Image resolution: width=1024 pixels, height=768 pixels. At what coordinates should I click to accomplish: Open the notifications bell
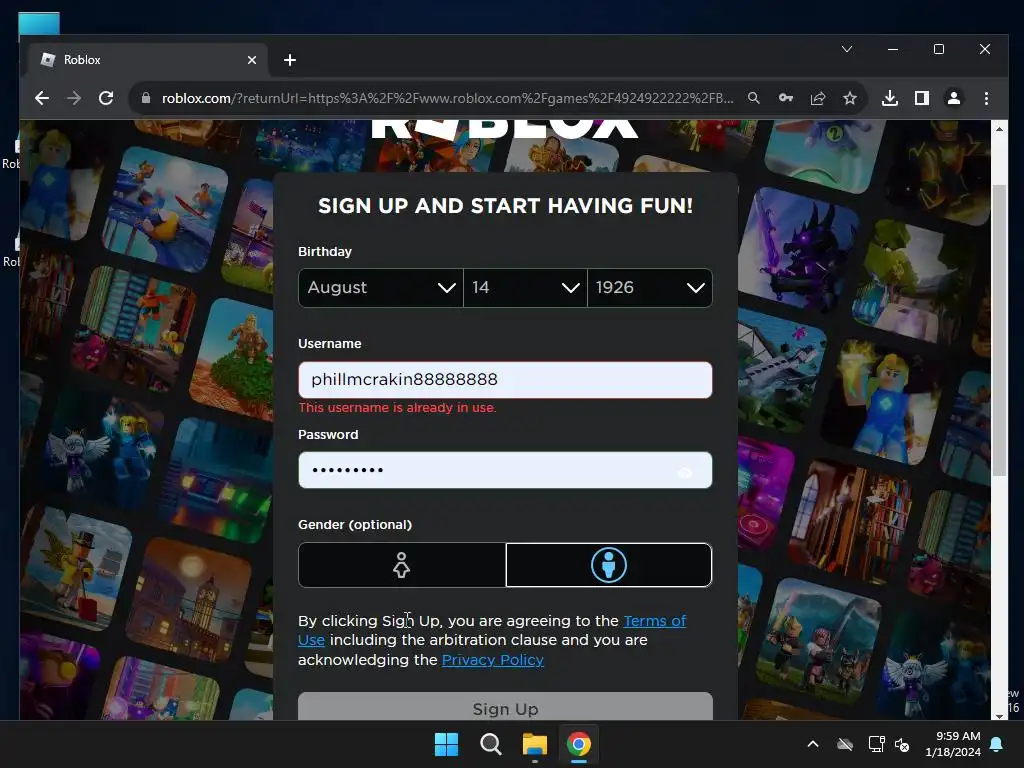(997, 744)
